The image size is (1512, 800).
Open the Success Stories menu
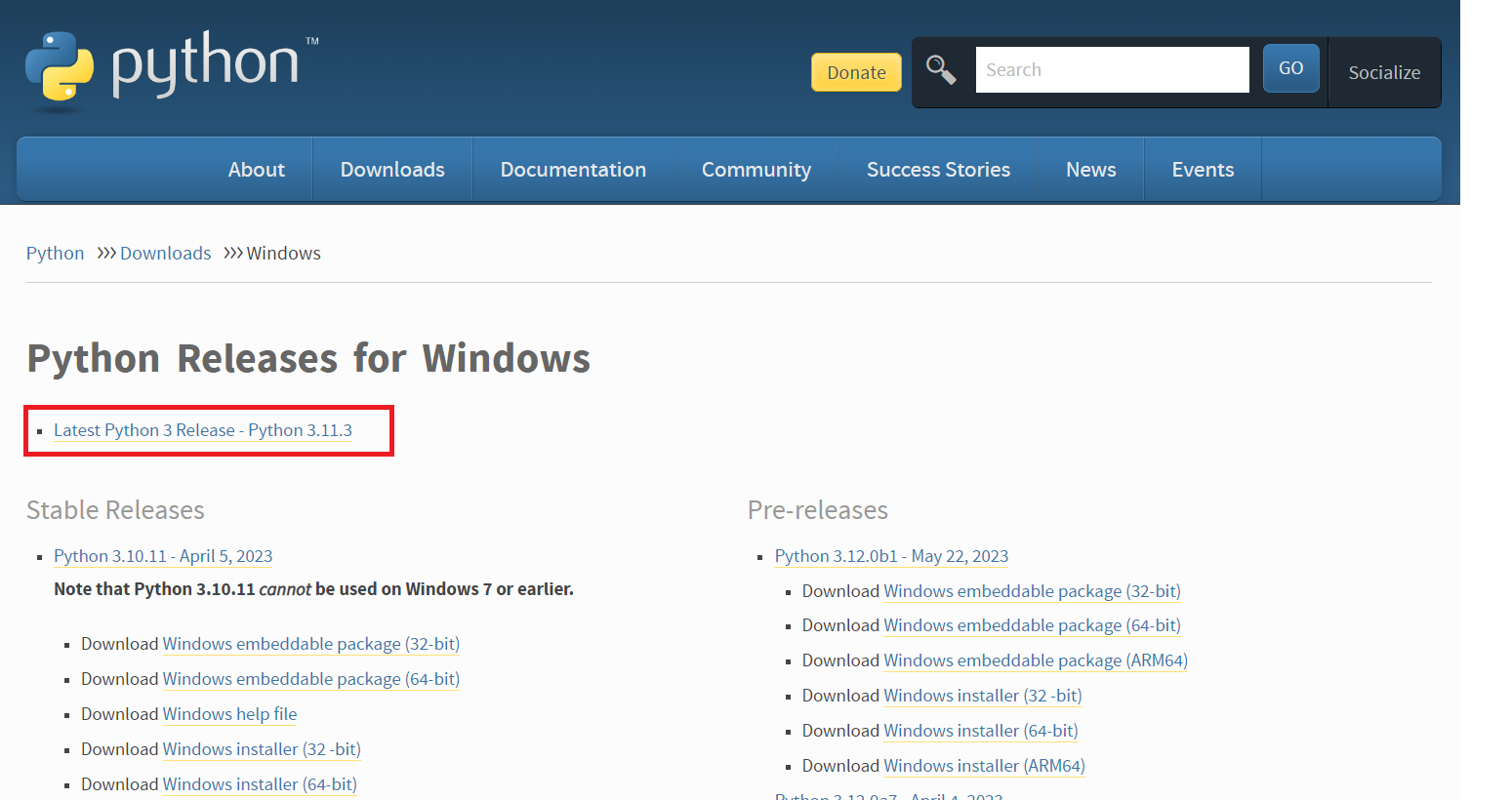[x=938, y=170]
